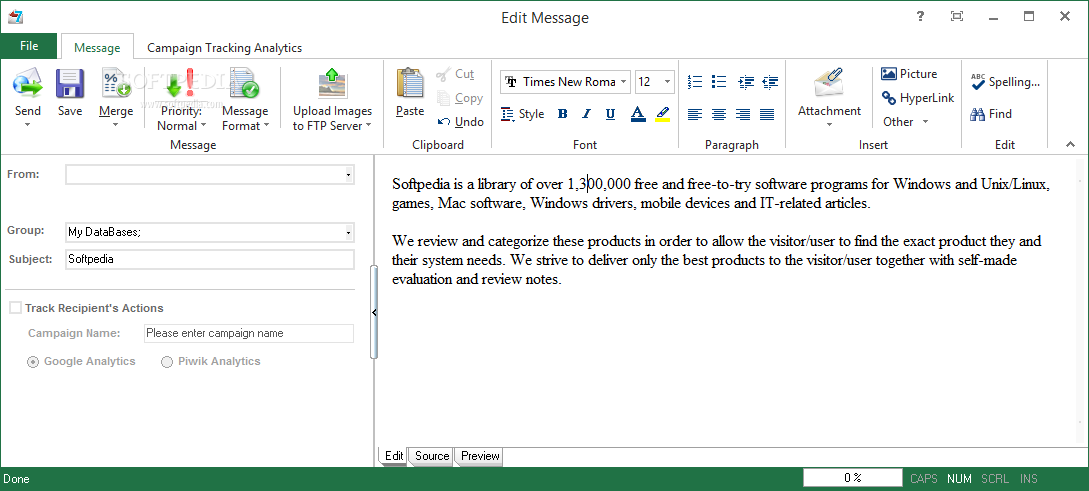Click the Cut command
The image size is (1089, 491).
coord(455,74)
